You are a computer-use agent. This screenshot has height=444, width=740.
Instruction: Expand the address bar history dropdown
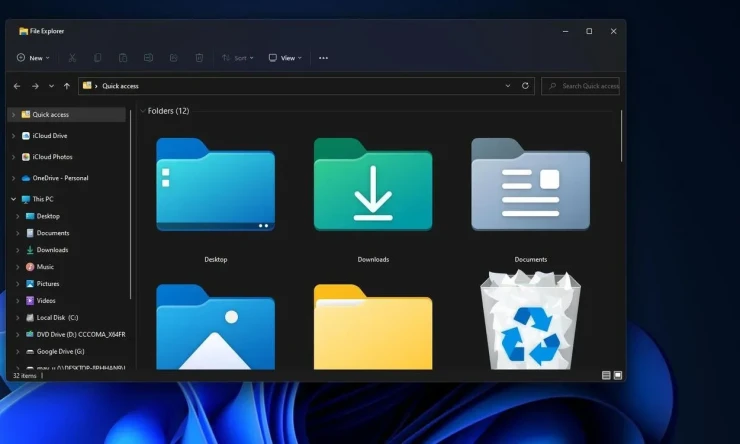click(508, 86)
